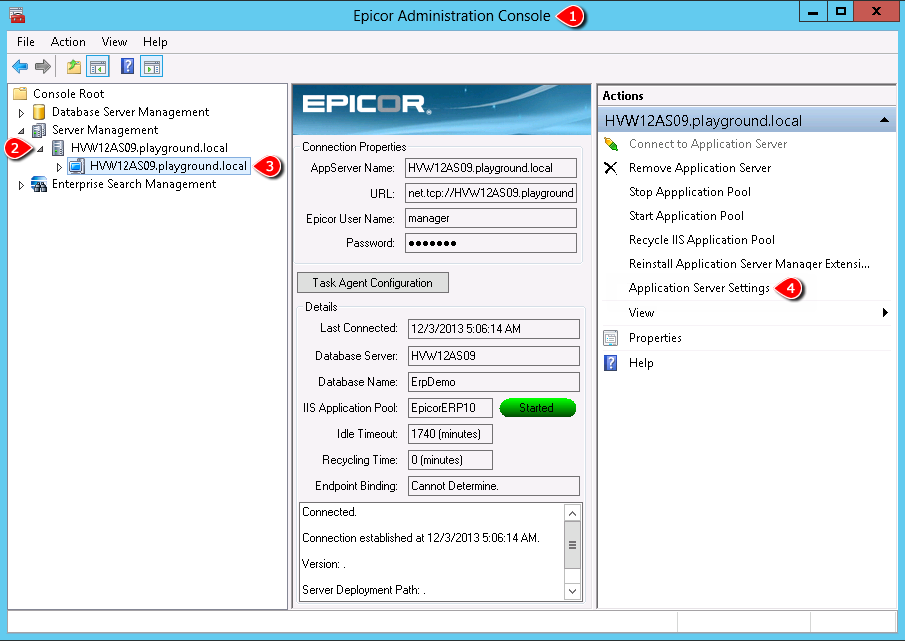The width and height of the screenshot is (905, 641).
Task: Click the Endpoint Binding field
Action: 493,486
